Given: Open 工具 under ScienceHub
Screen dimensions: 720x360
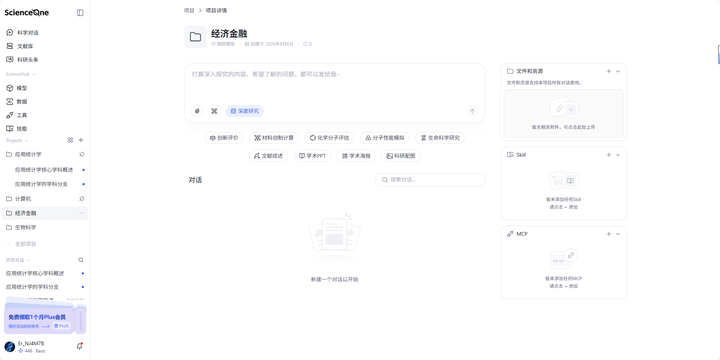Looking at the screenshot, I should 22,115.
